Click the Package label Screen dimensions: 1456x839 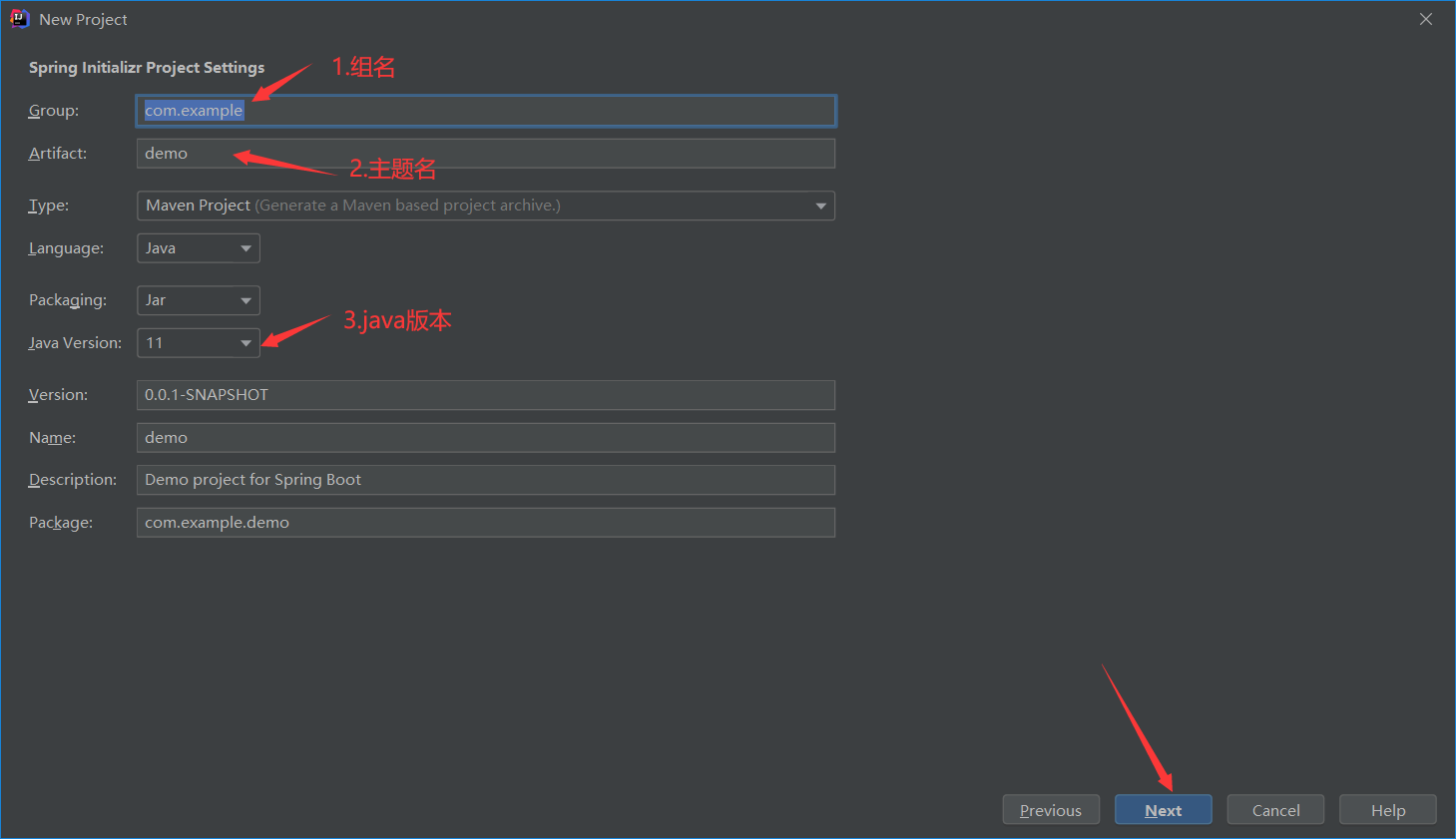(61, 523)
